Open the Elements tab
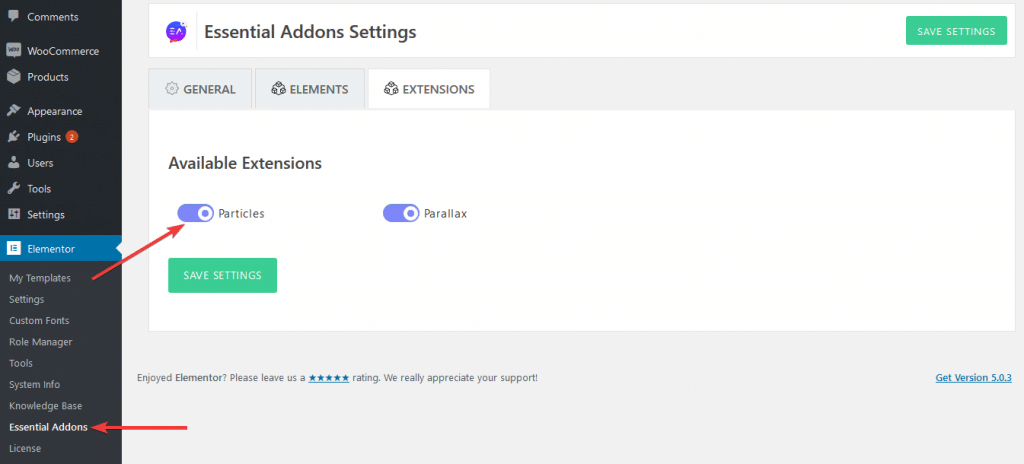Viewport: 1024px width, 464px height. coord(310,89)
